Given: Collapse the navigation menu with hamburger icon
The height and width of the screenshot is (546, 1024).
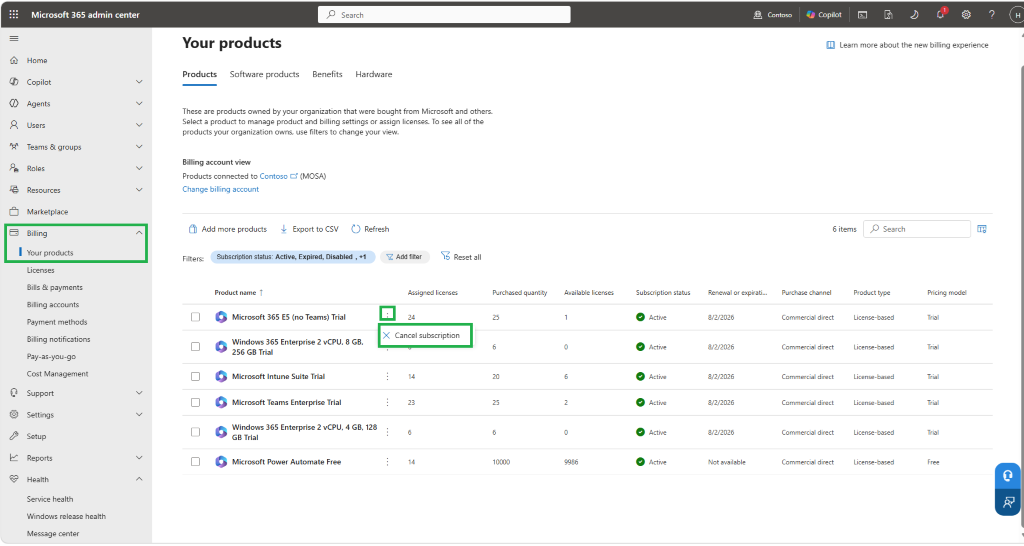Looking at the screenshot, I should tap(14, 39).
